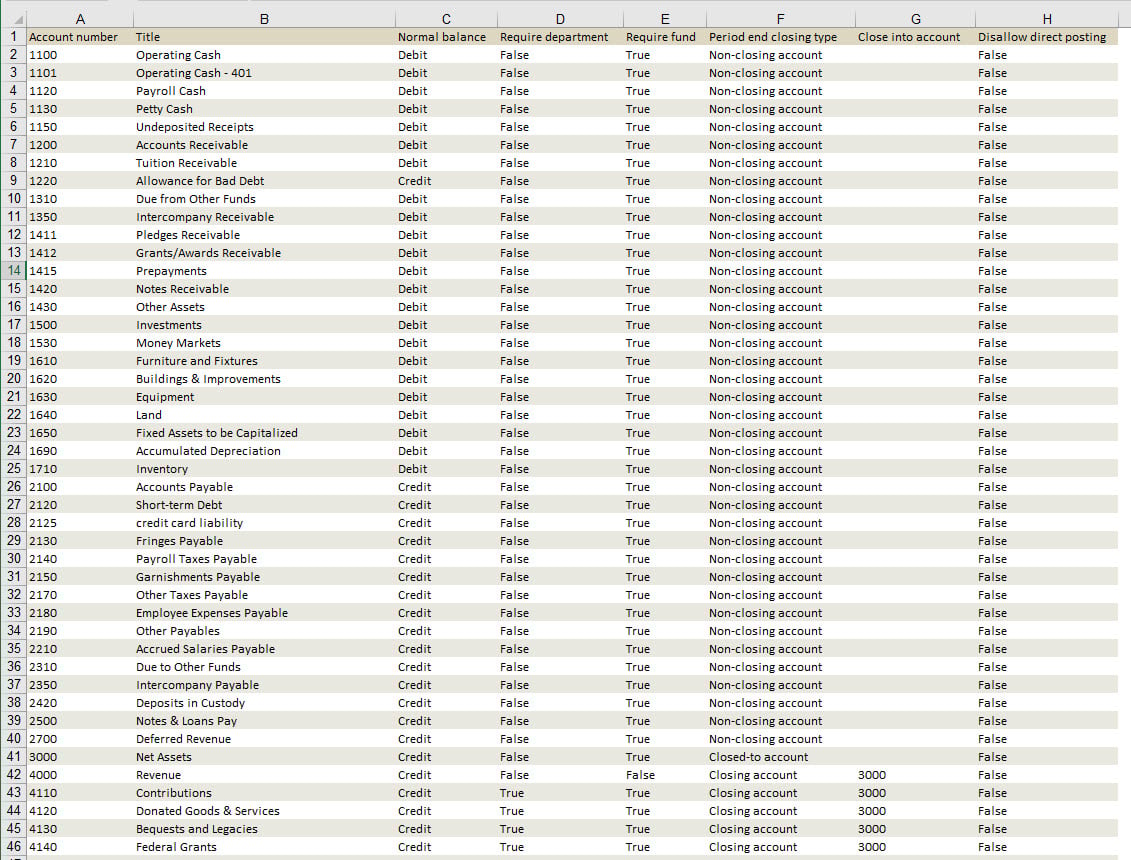Select the 'credit card liability' cell

coord(189,523)
